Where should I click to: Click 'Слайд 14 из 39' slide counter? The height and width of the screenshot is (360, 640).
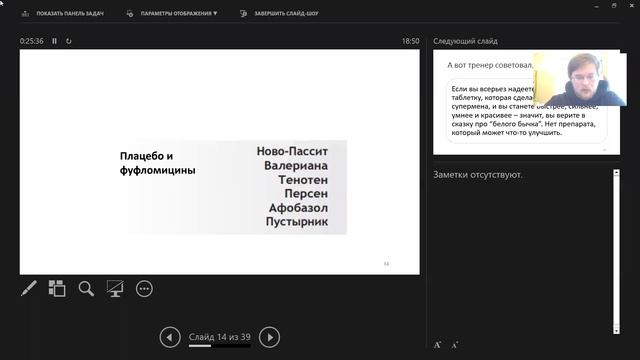coord(220,337)
